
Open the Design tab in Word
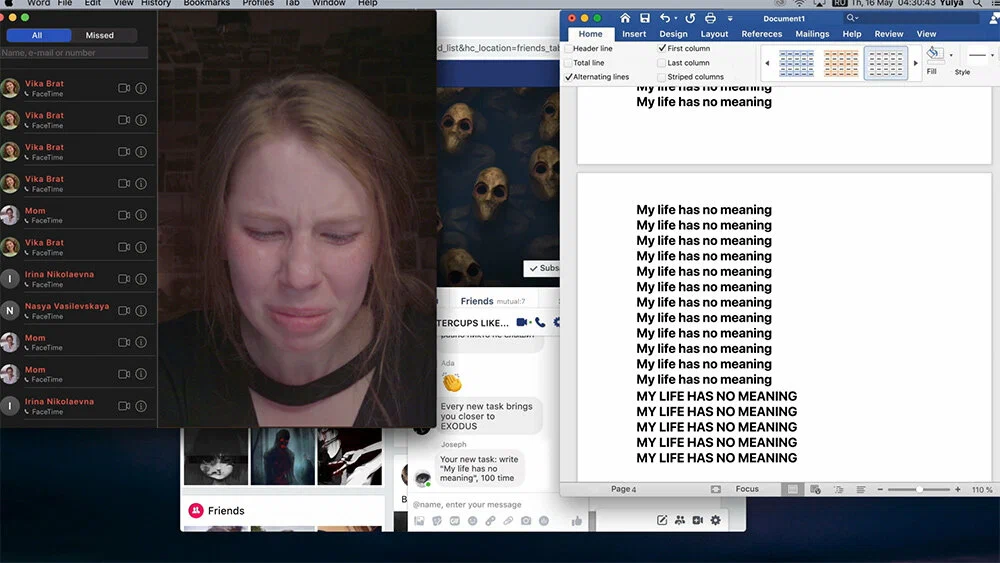coord(673,34)
